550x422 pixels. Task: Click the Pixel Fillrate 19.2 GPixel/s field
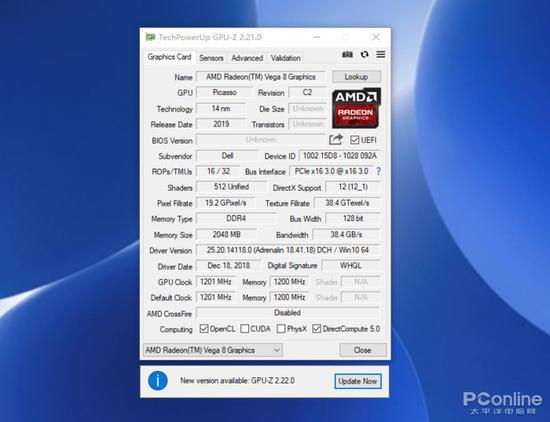pos(226,203)
